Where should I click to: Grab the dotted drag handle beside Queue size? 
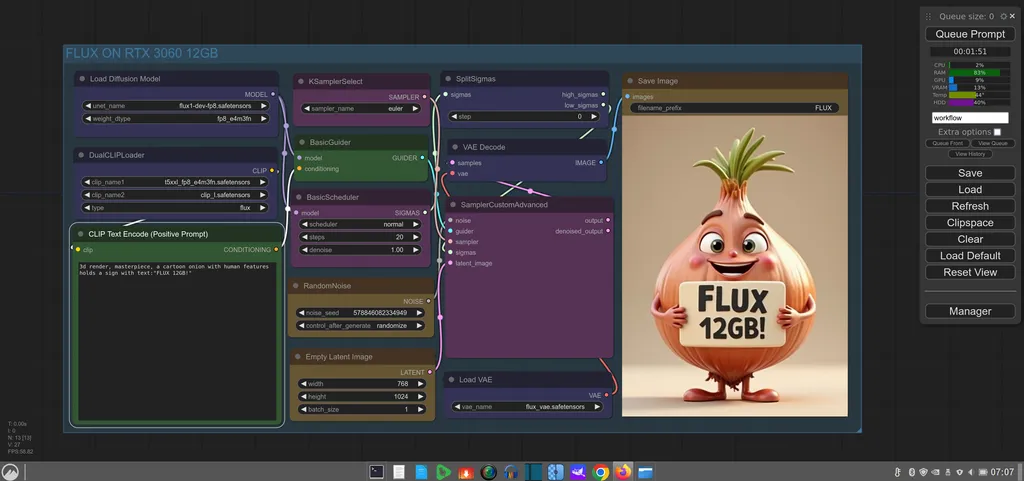pos(929,16)
